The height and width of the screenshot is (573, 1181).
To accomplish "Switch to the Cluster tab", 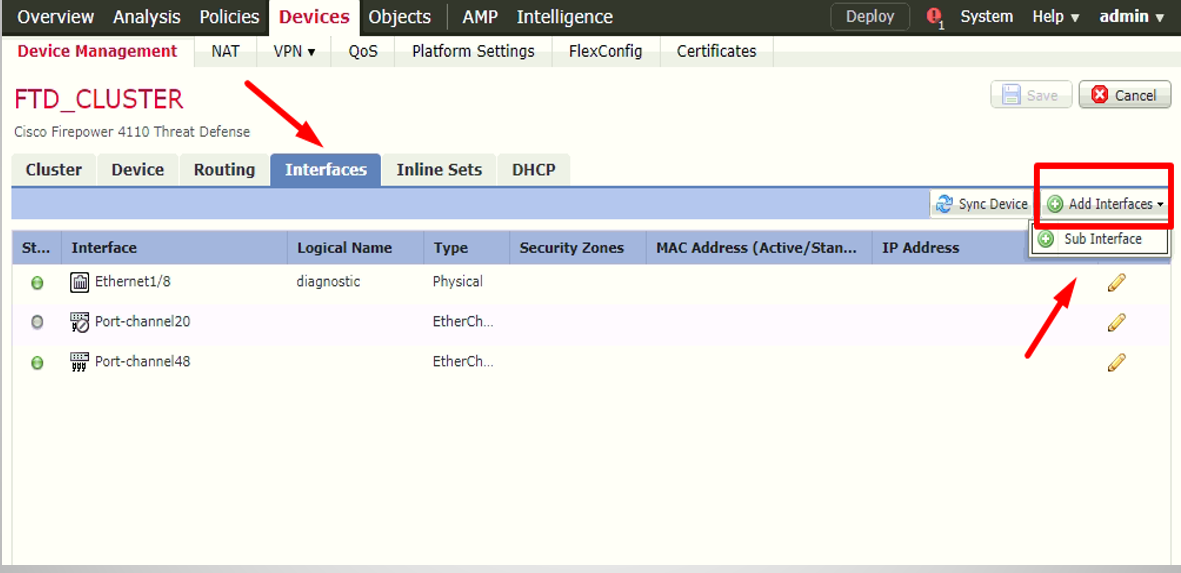I will (53, 169).
